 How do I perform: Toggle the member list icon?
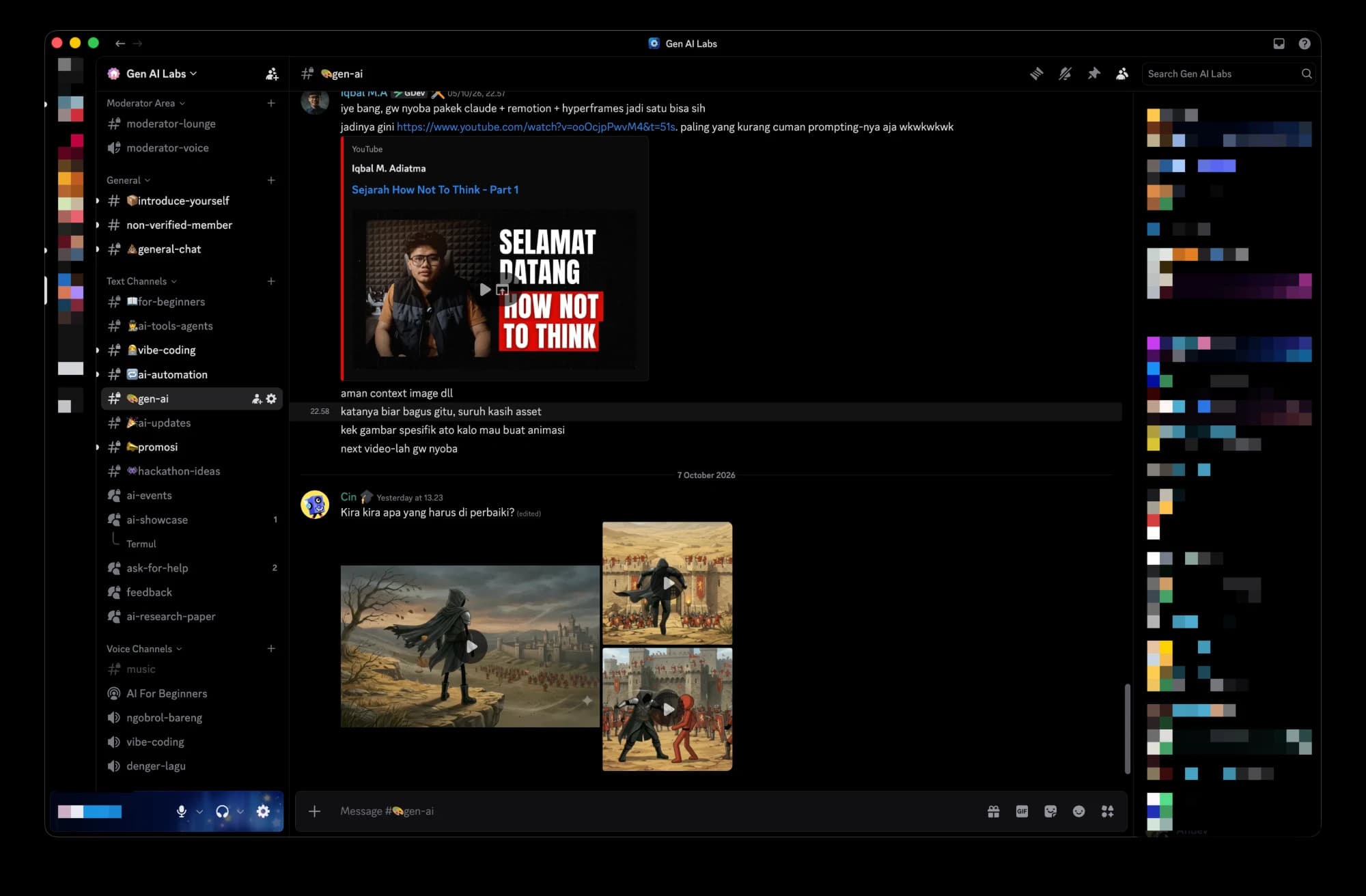(1122, 74)
